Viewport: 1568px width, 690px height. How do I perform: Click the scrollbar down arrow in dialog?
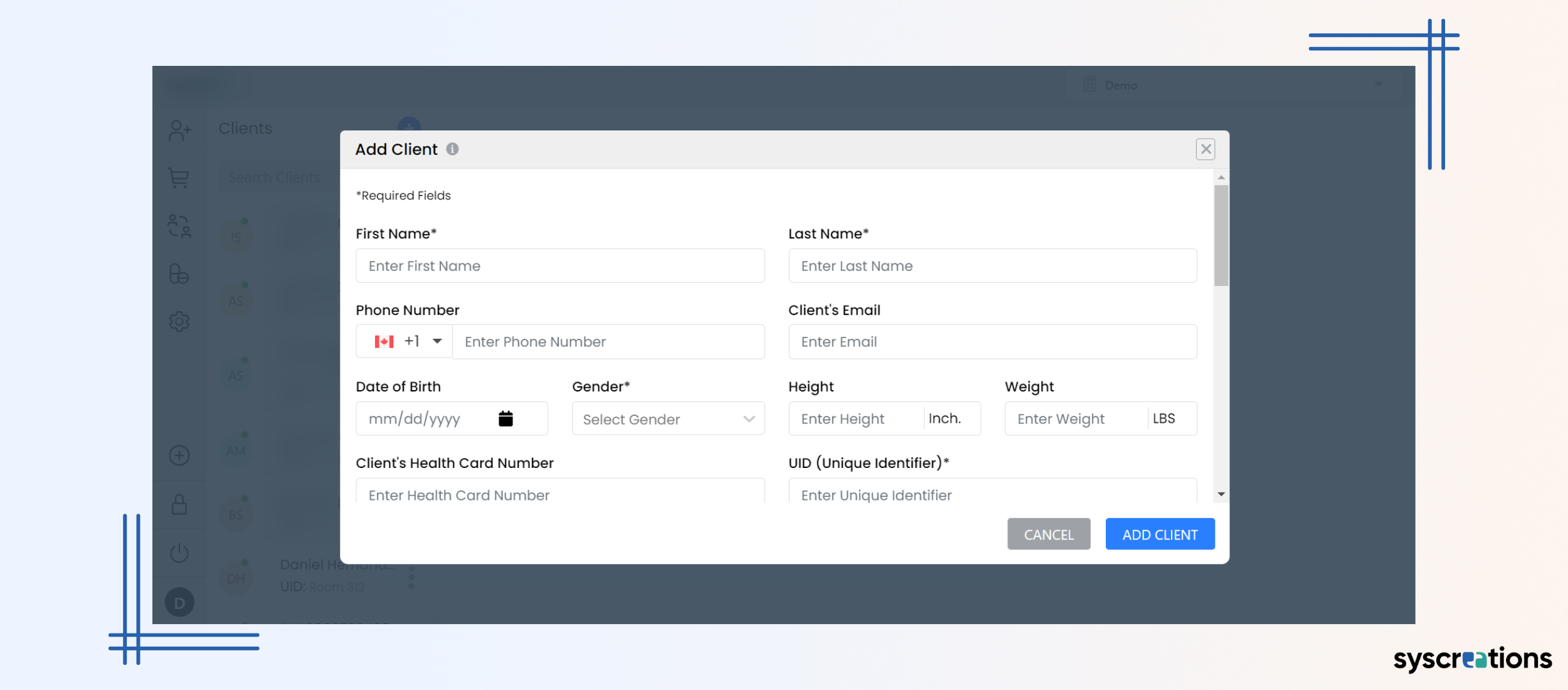[1221, 494]
